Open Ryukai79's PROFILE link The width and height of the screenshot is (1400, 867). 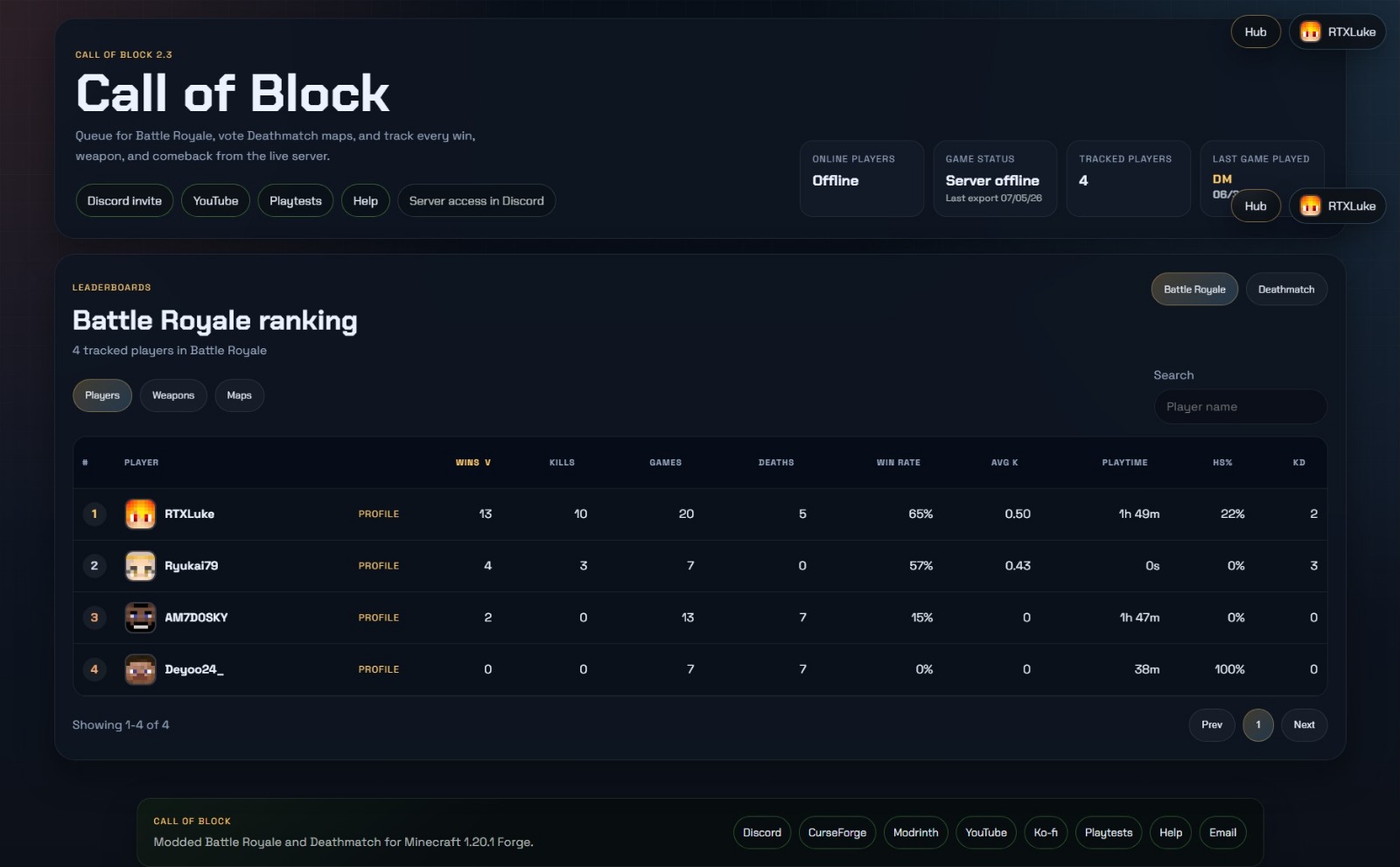point(379,566)
